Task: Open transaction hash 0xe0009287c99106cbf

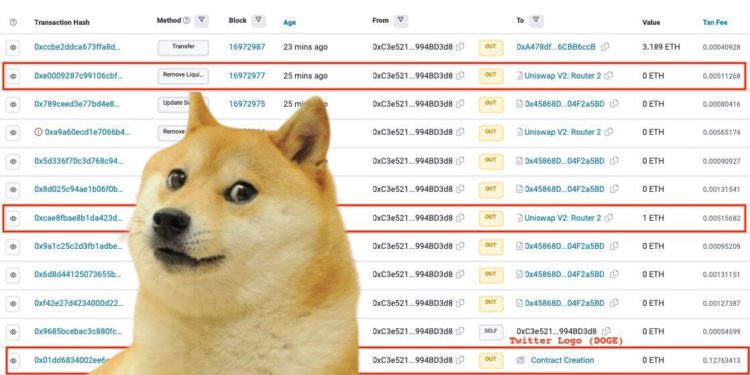Action: click(78, 76)
